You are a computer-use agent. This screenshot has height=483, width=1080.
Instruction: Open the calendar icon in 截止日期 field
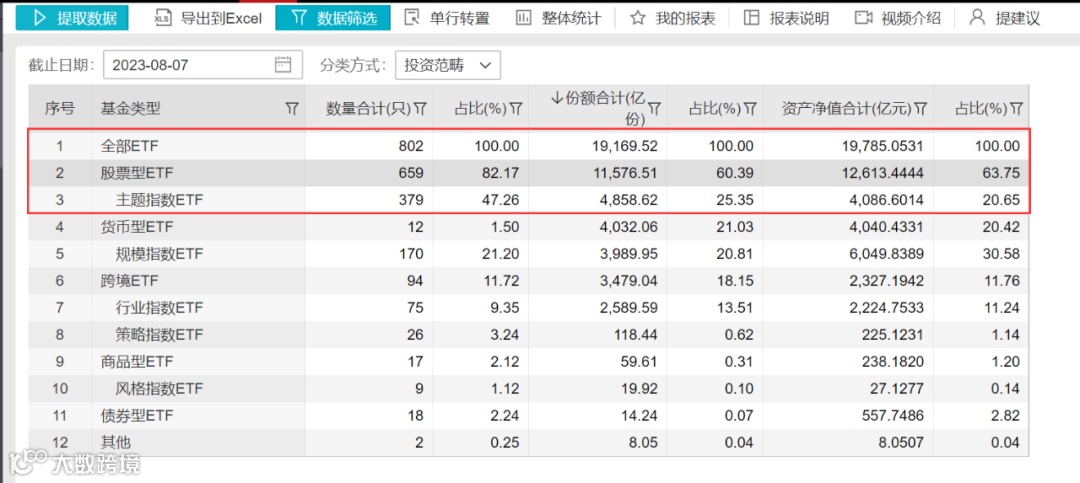283,65
